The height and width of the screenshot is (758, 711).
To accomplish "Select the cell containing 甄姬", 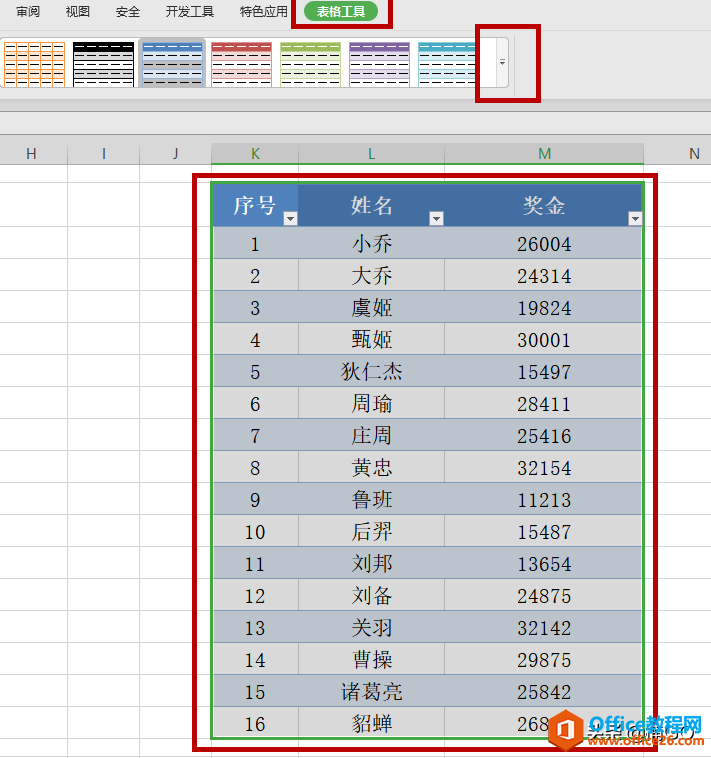I will (371, 339).
